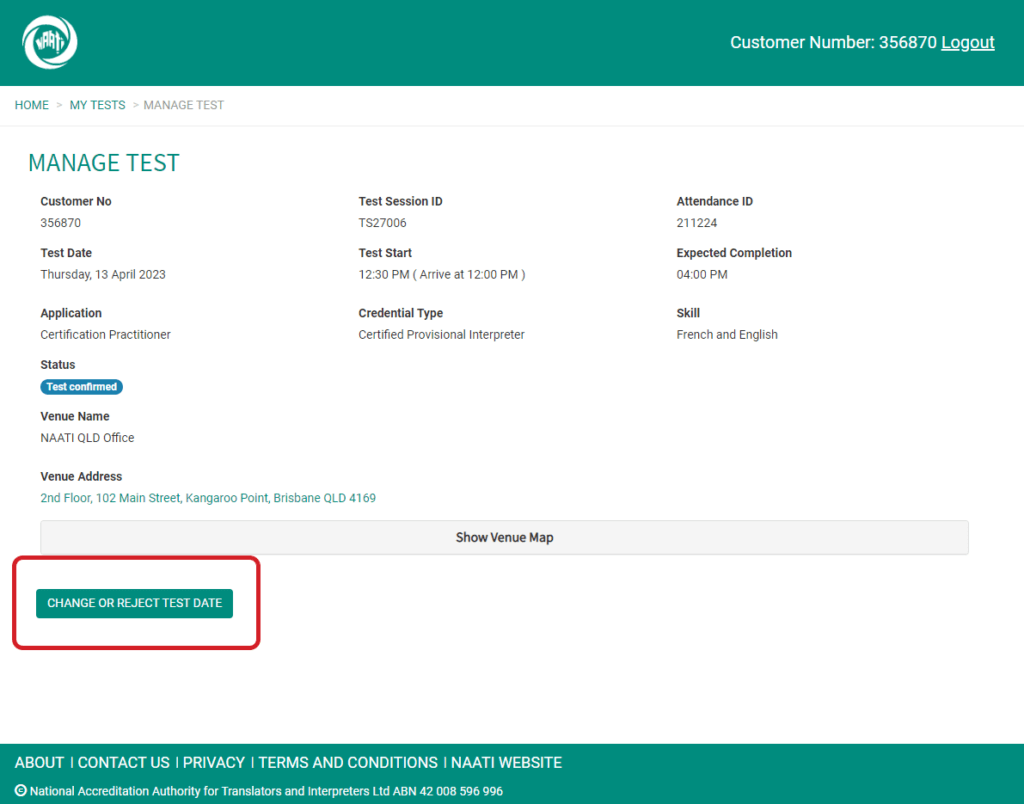This screenshot has width=1024, height=804.
Task: Open the PRIVACY footer link
Action: click(214, 763)
